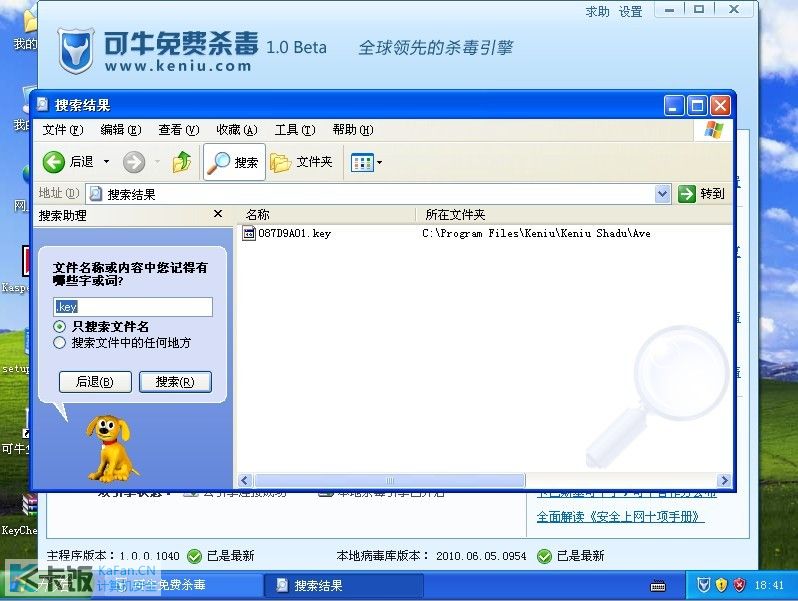This screenshot has height=601, width=798.
Task: Click 设置 in Keniu antivirus window
Action: [630, 11]
